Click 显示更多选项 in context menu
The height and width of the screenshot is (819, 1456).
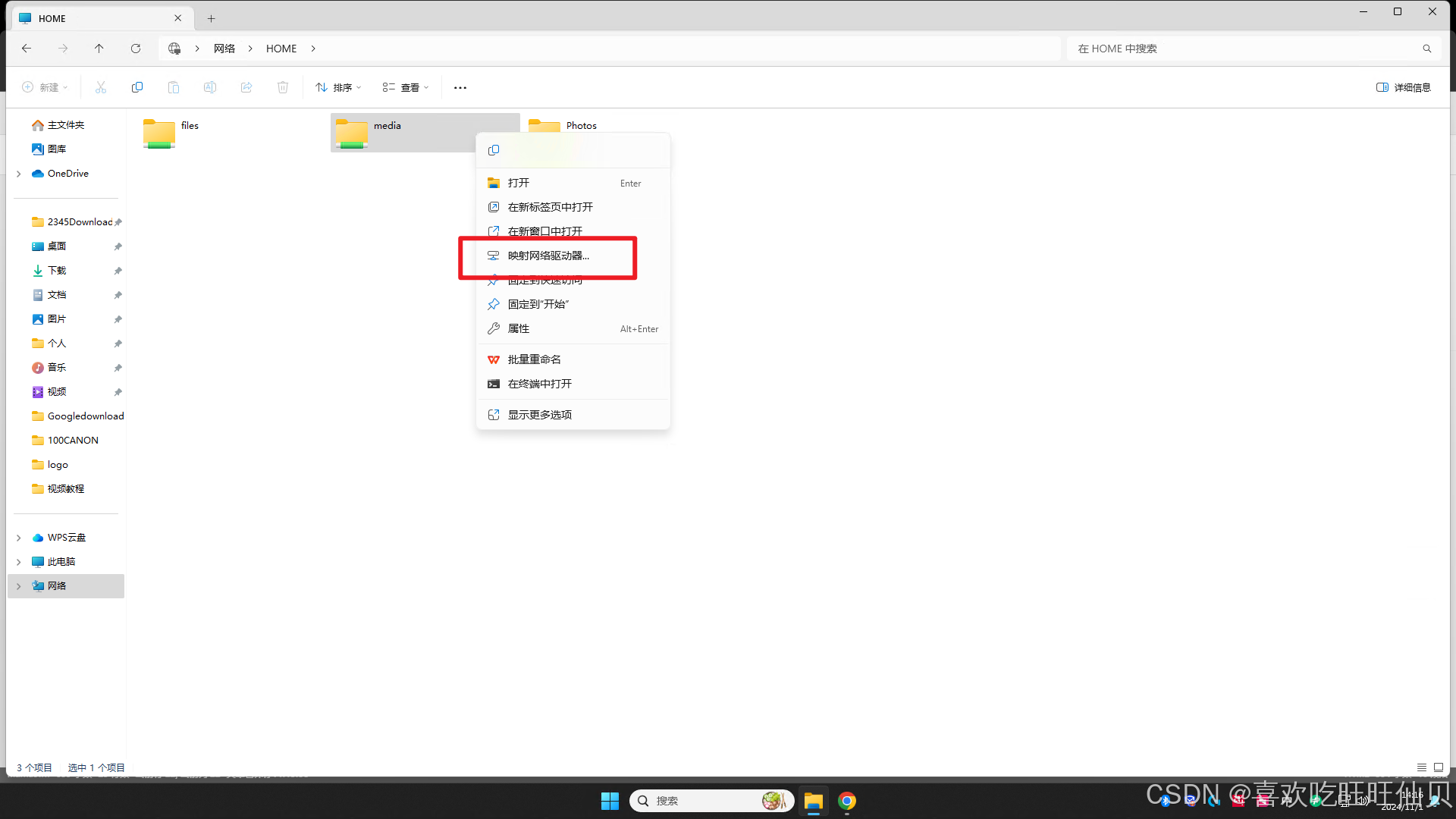[x=539, y=415]
